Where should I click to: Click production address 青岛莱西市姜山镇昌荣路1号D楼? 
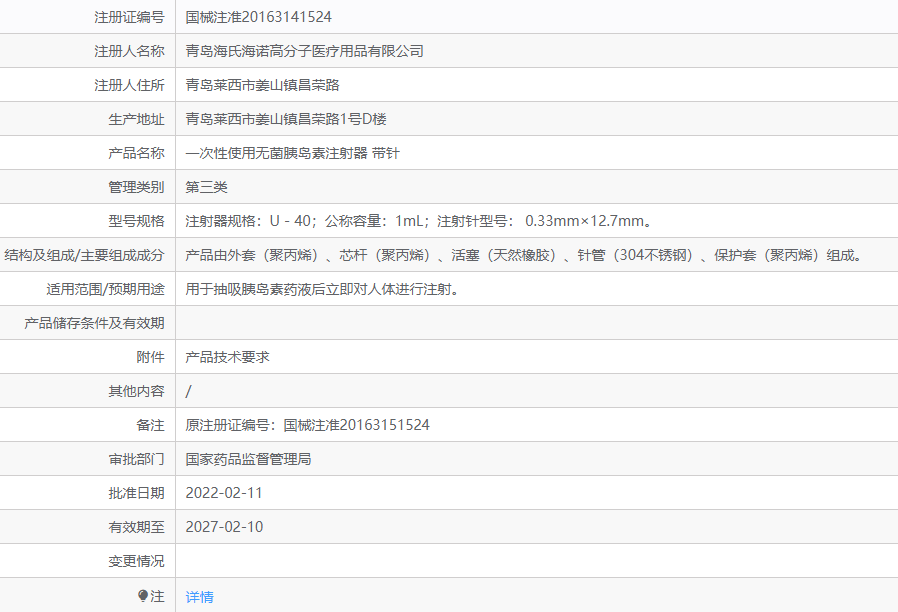(286, 119)
